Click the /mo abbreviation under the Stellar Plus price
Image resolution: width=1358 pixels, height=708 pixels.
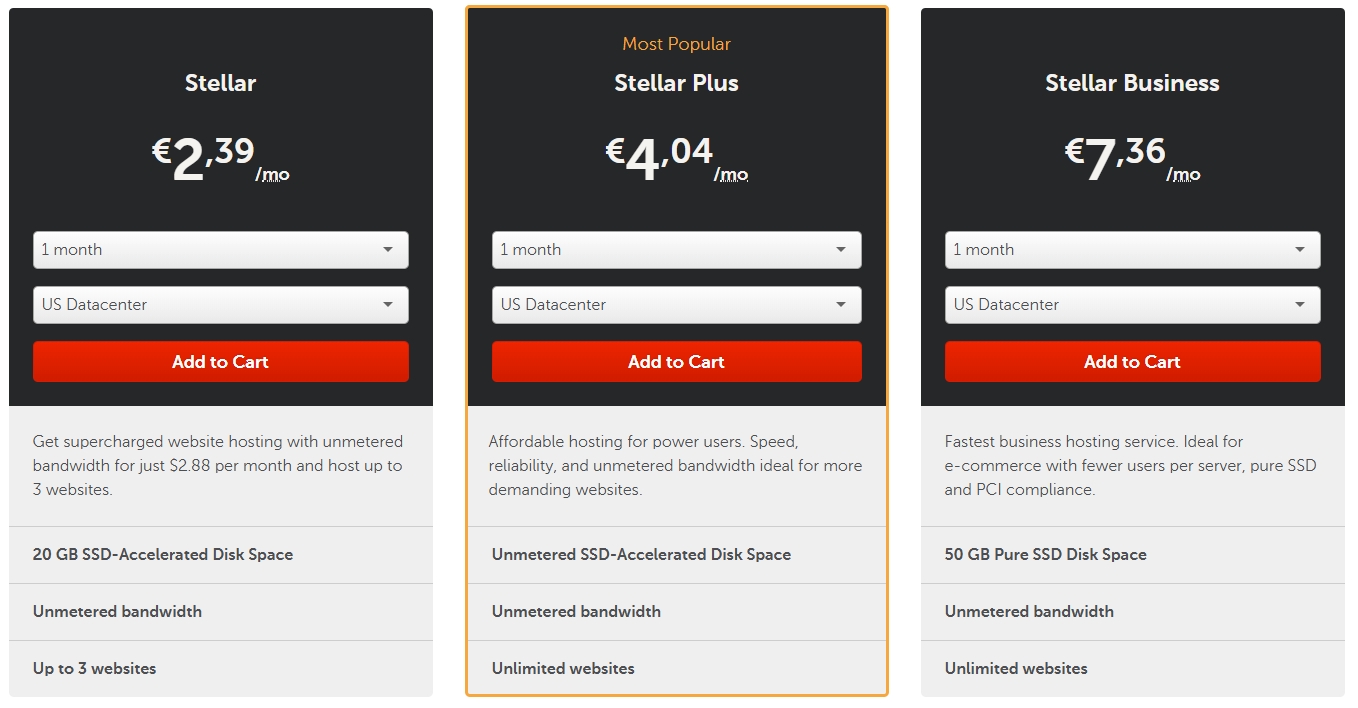(731, 174)
